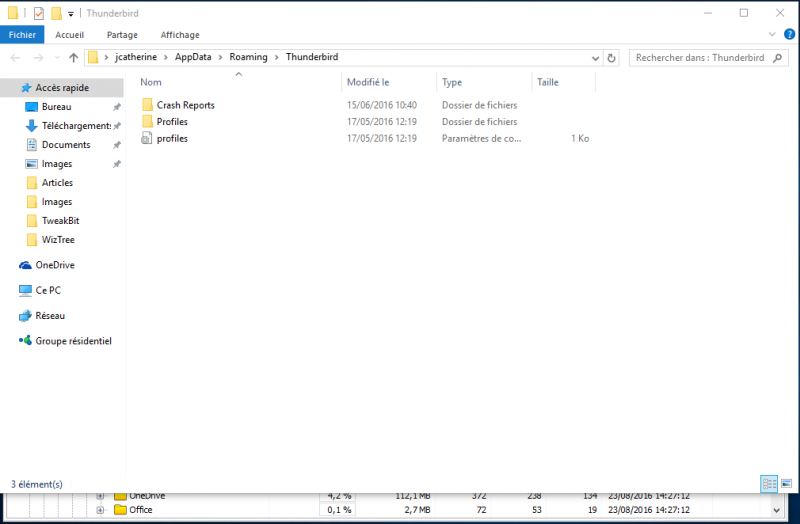Click the 0,1 % value in Office row
This screenshot has height=524, width=800.
(339, 510)
